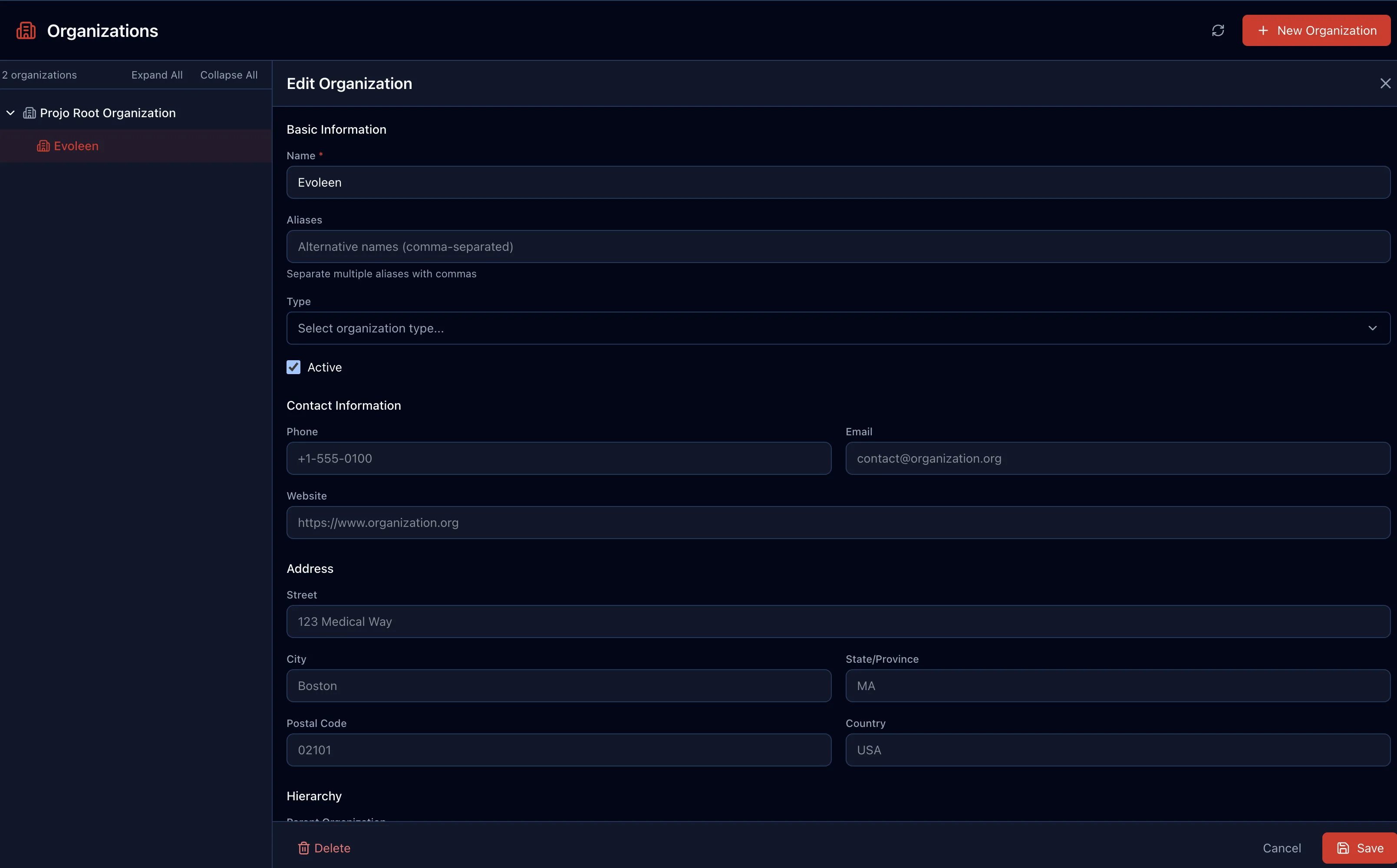The width and height of the screenshot is (1397, 868).
Task: Click the building icon next to Evoleen
Action: pos(43,146)
